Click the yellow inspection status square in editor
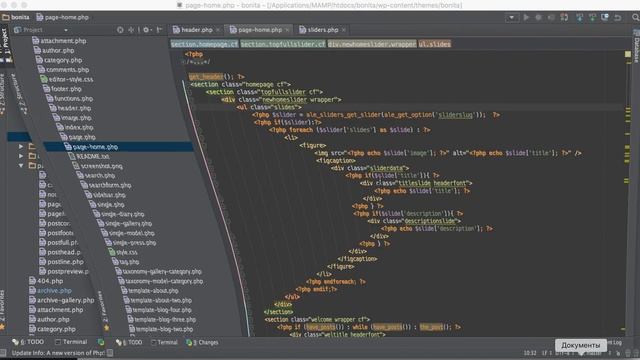Image resolution: width=640 pixels, height=360 pixels. 628,54
